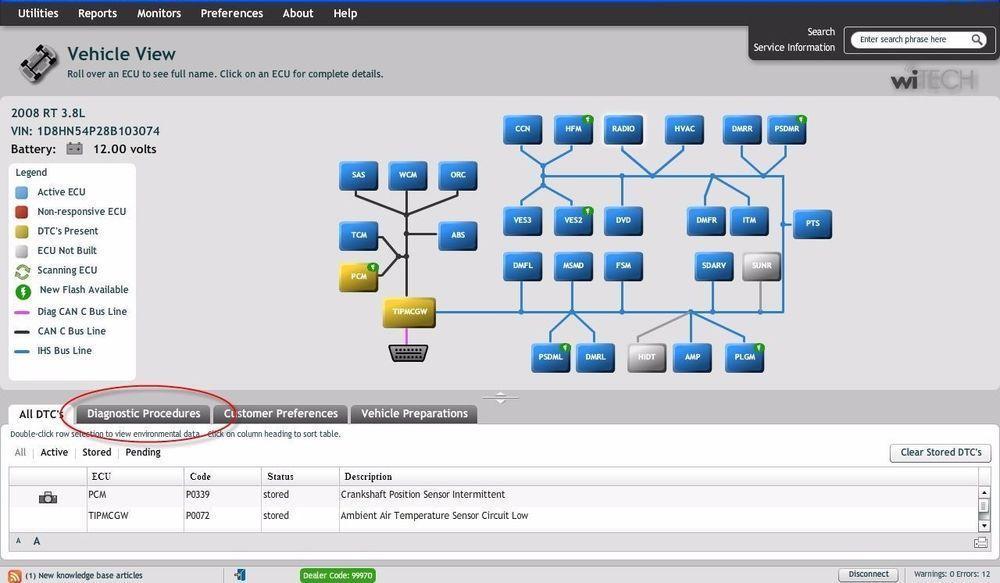Open the yellow PCM ECU node

tap(358, 277)
